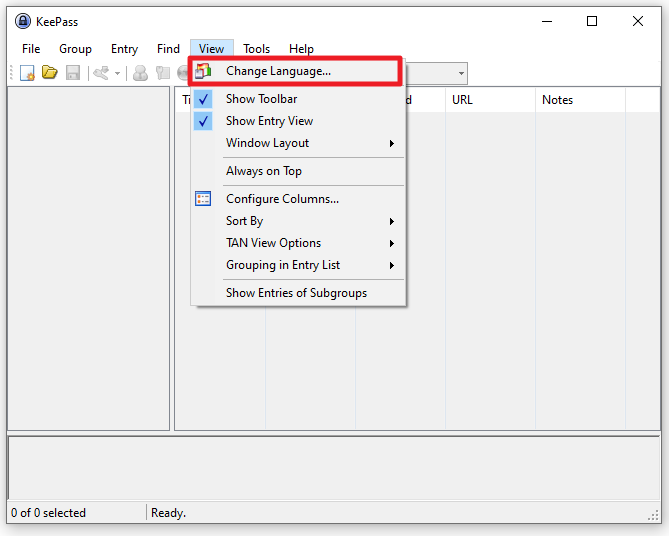
Task: Click the Copy User Name toolbar icon
Action: (140, 73)
